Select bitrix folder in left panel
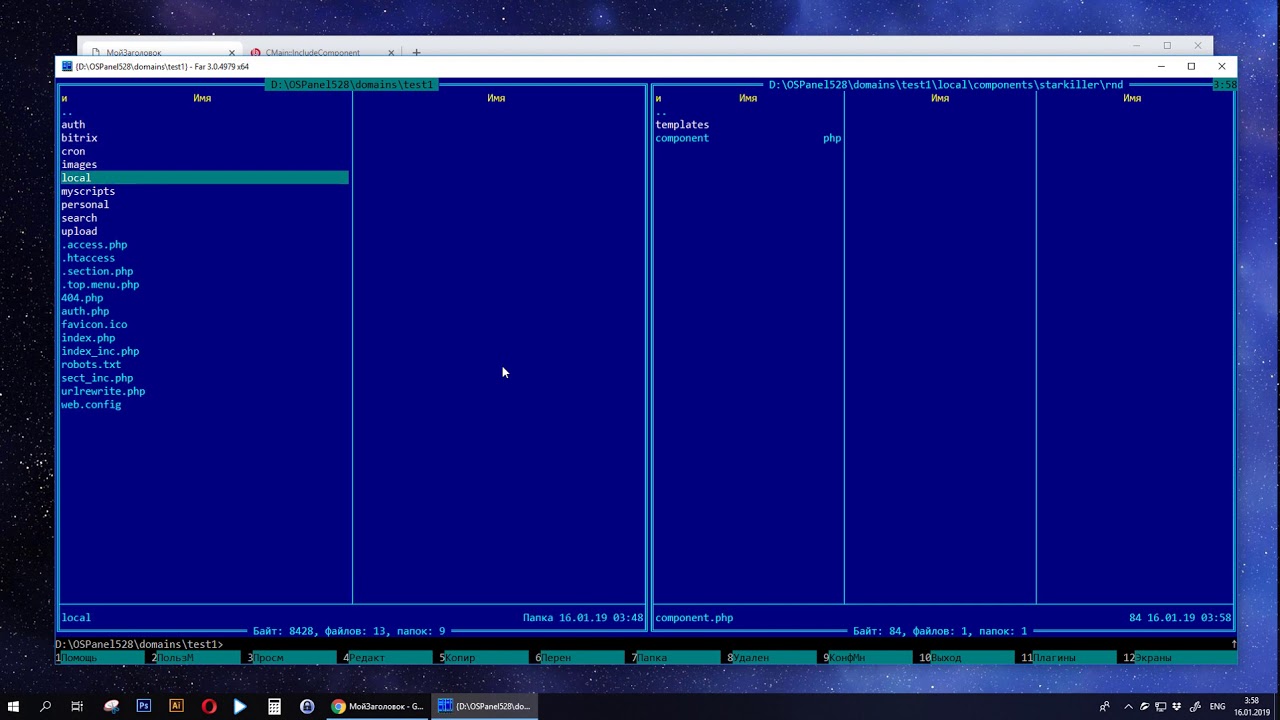 [x=79, y=138]
